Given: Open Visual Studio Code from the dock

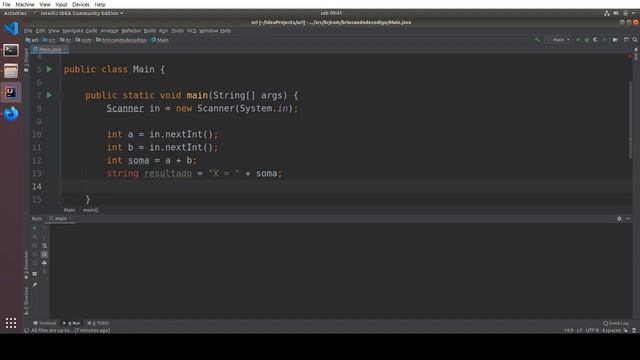Looking at the screenshot, I should (11, 29).
